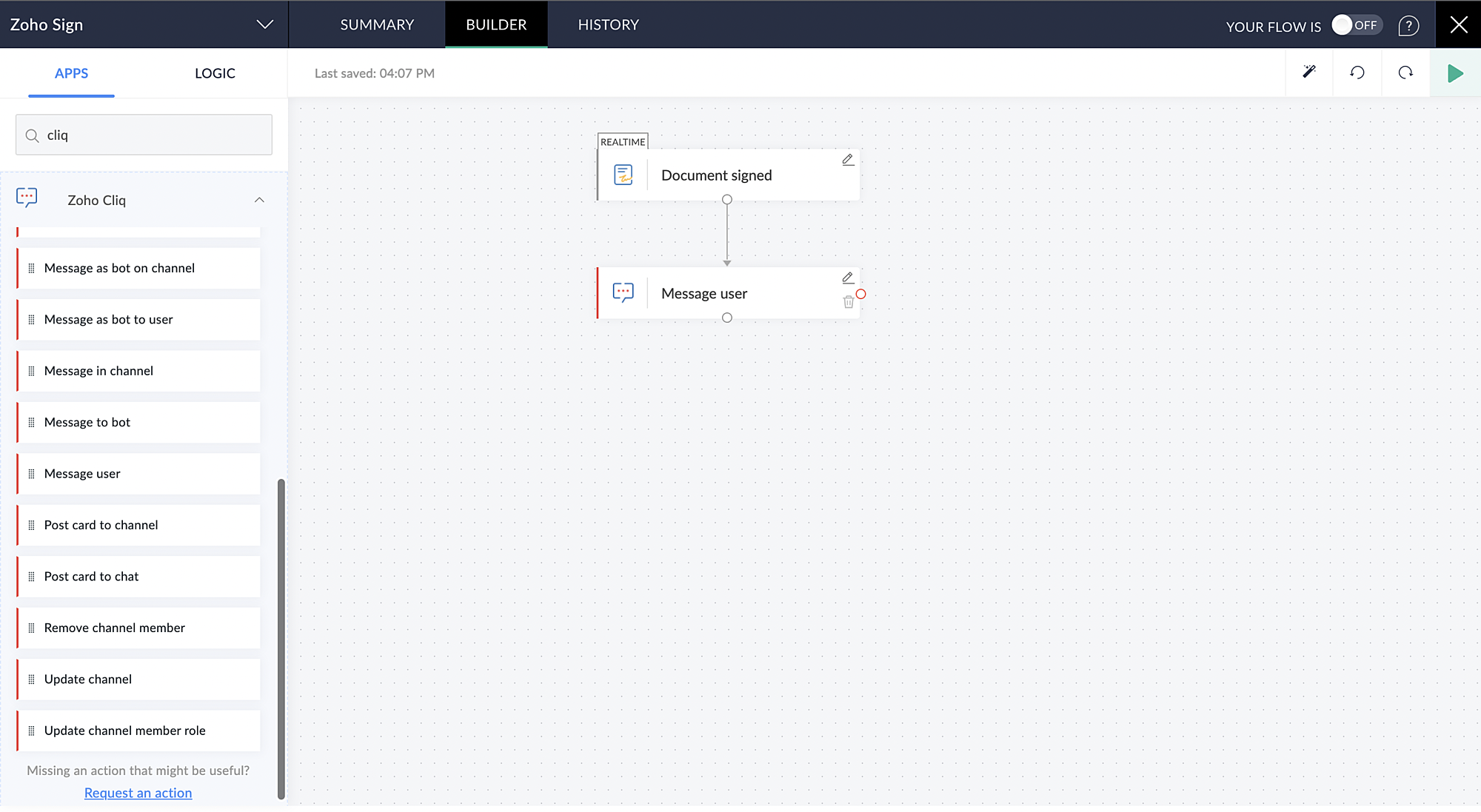Click the undo arrow icon

[1357, 73]
